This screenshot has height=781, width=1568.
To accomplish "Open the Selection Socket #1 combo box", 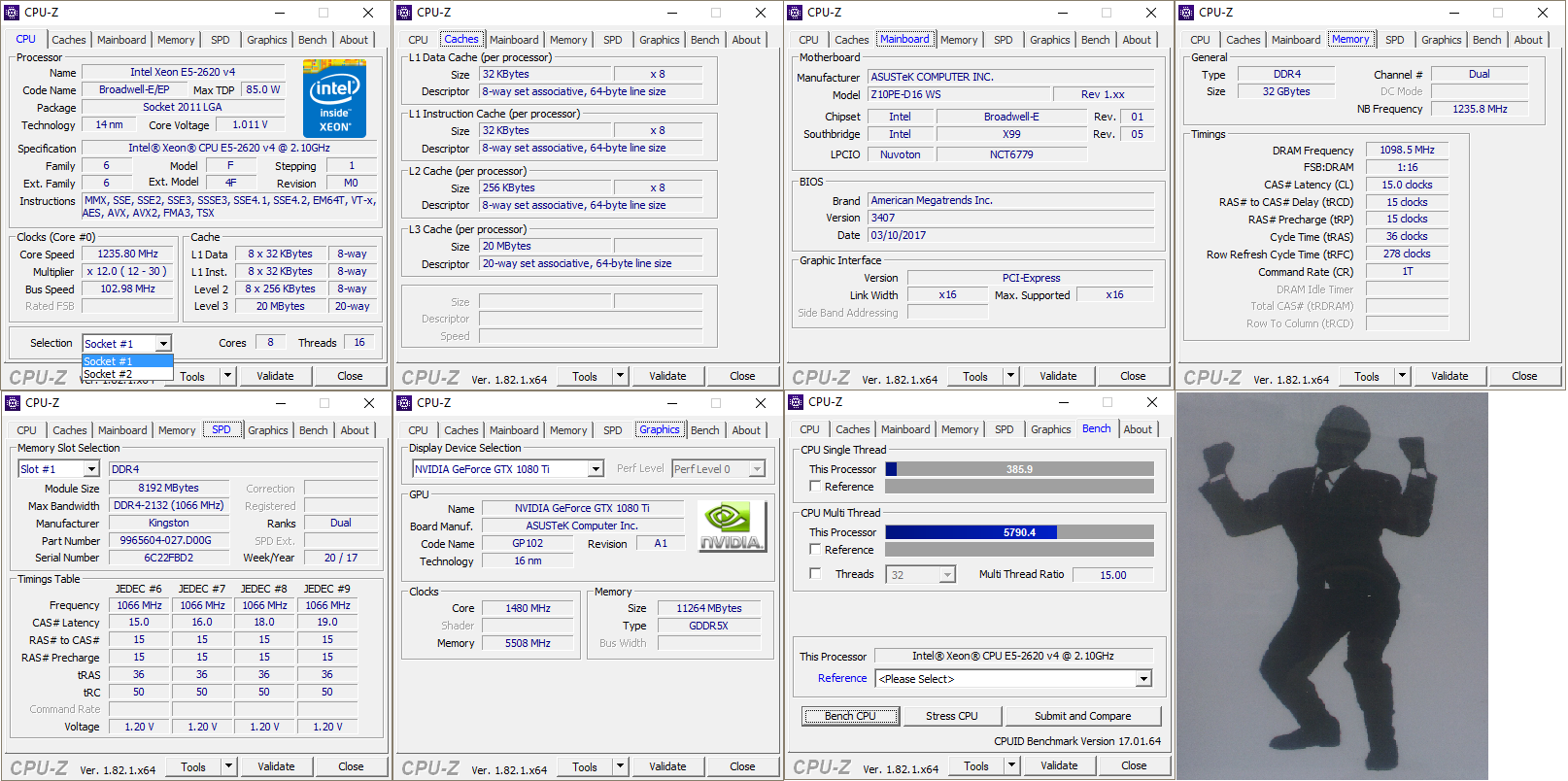I will 127,343.
